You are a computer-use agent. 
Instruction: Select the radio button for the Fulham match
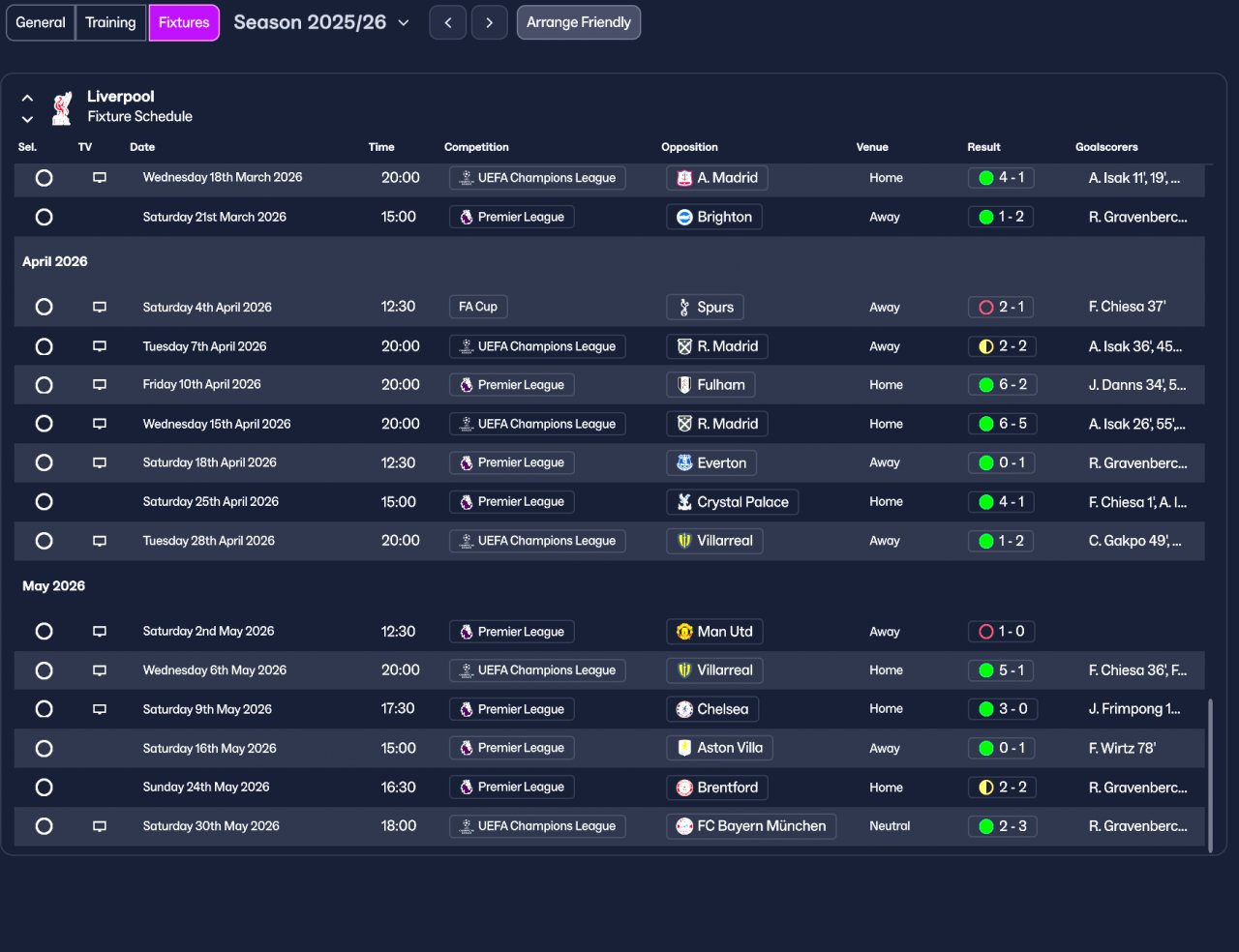tap(44, 385)
